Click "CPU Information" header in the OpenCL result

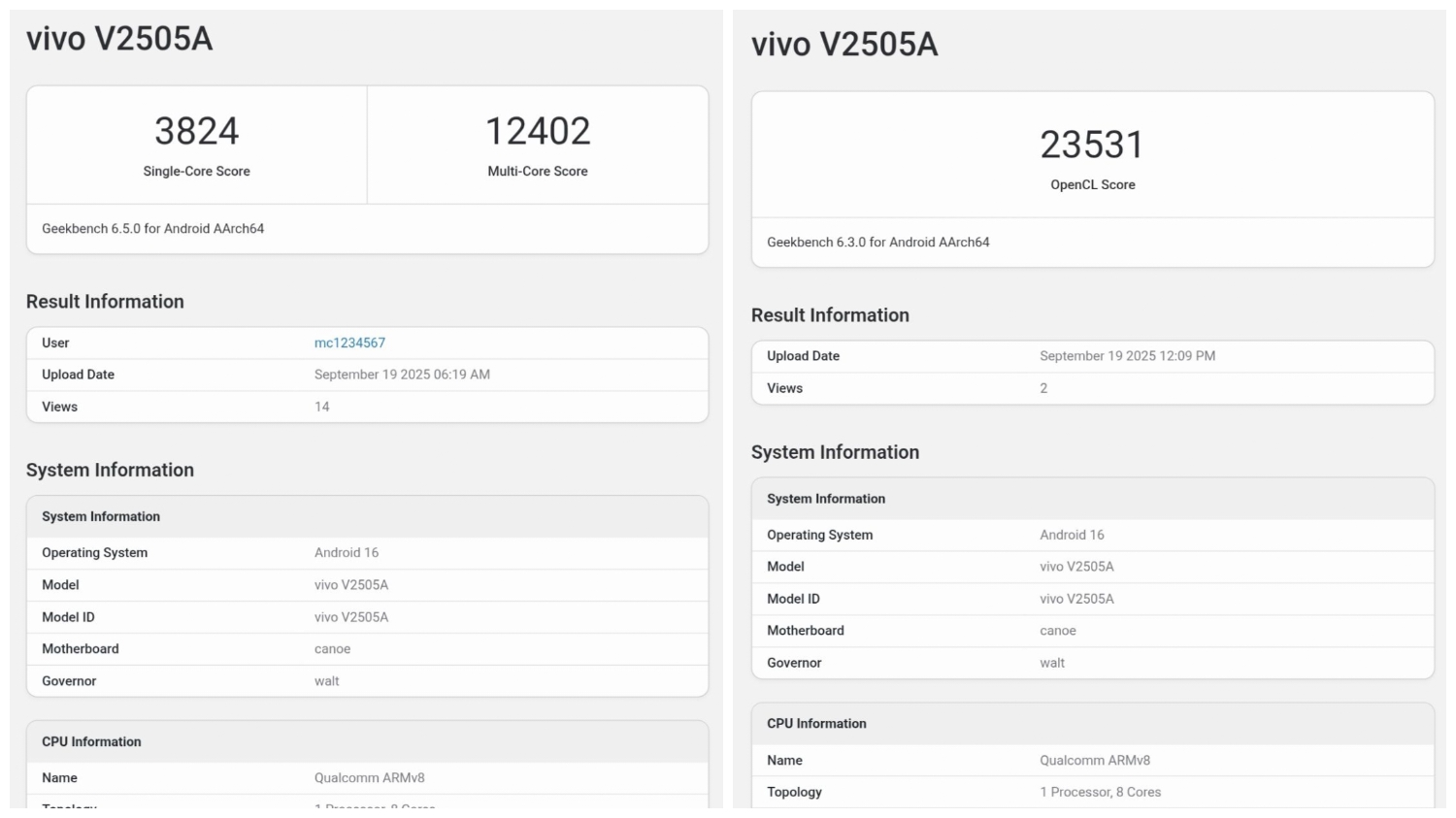pyautogui.click(x=816, y=724)
